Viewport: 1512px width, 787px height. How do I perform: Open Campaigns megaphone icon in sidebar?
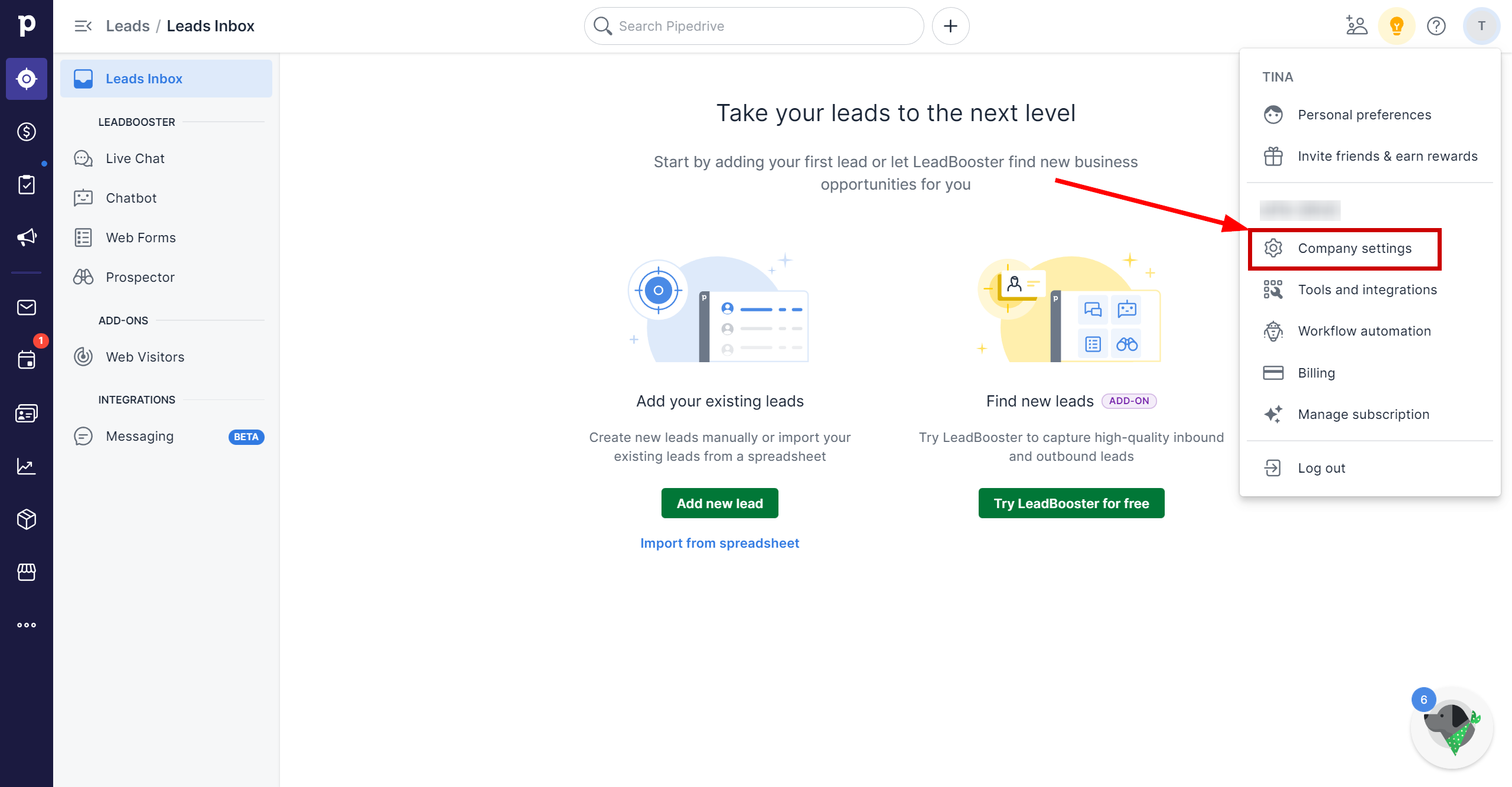click(27, 238)
